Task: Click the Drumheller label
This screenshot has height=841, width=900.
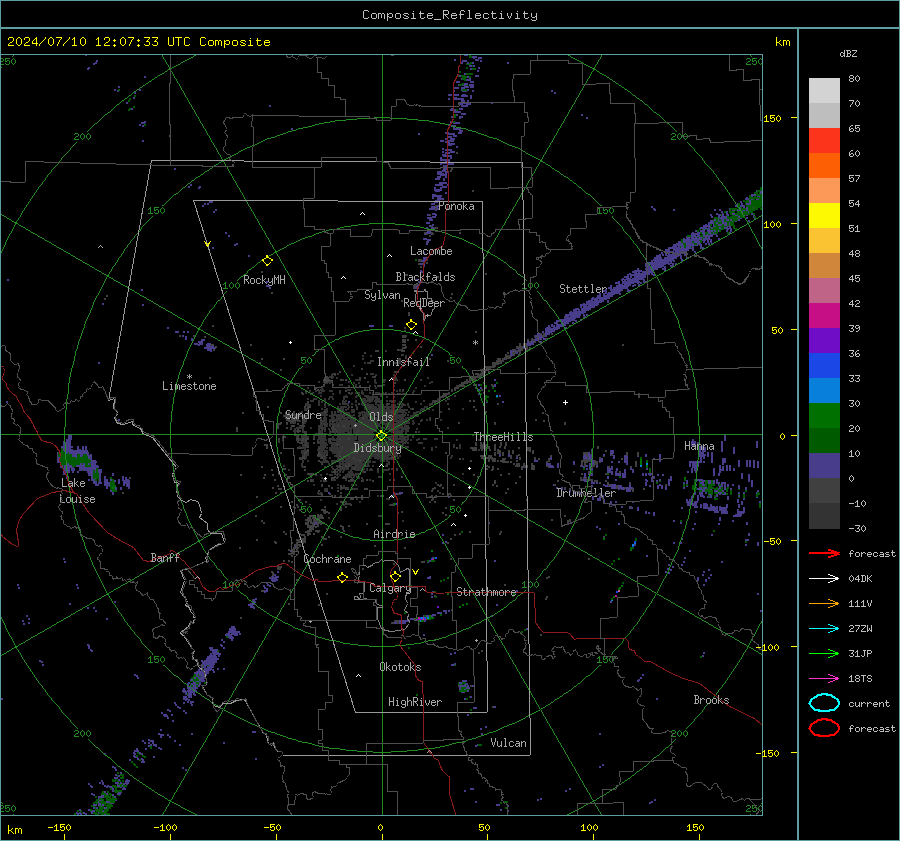Action: tap(586, 493)
